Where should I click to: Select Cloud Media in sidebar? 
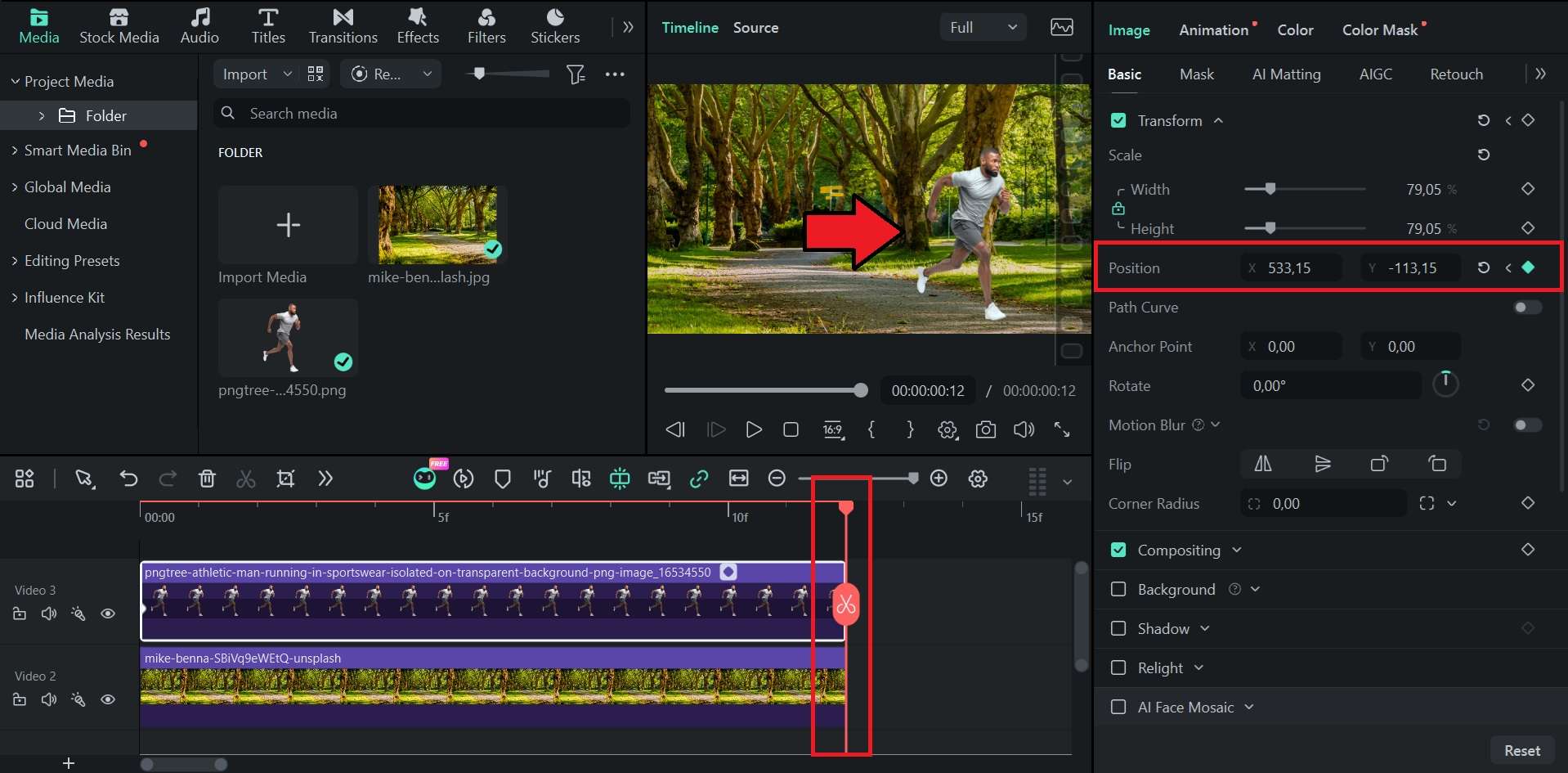65,224
